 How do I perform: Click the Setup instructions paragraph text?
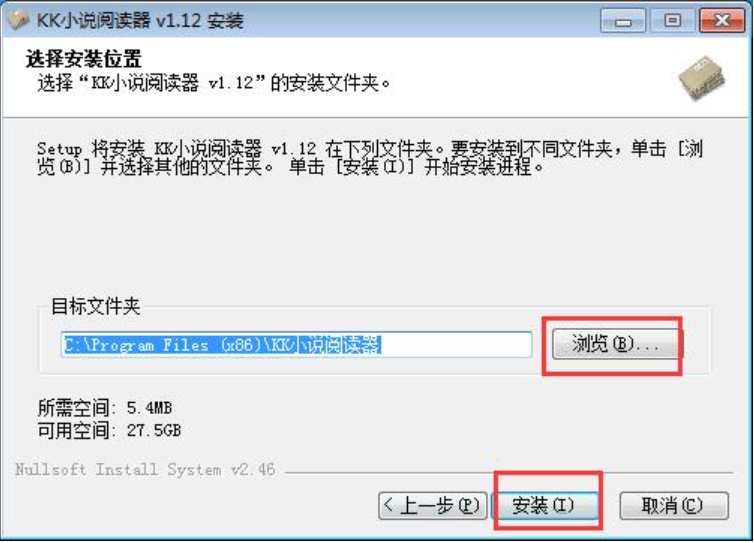(370, 158)
